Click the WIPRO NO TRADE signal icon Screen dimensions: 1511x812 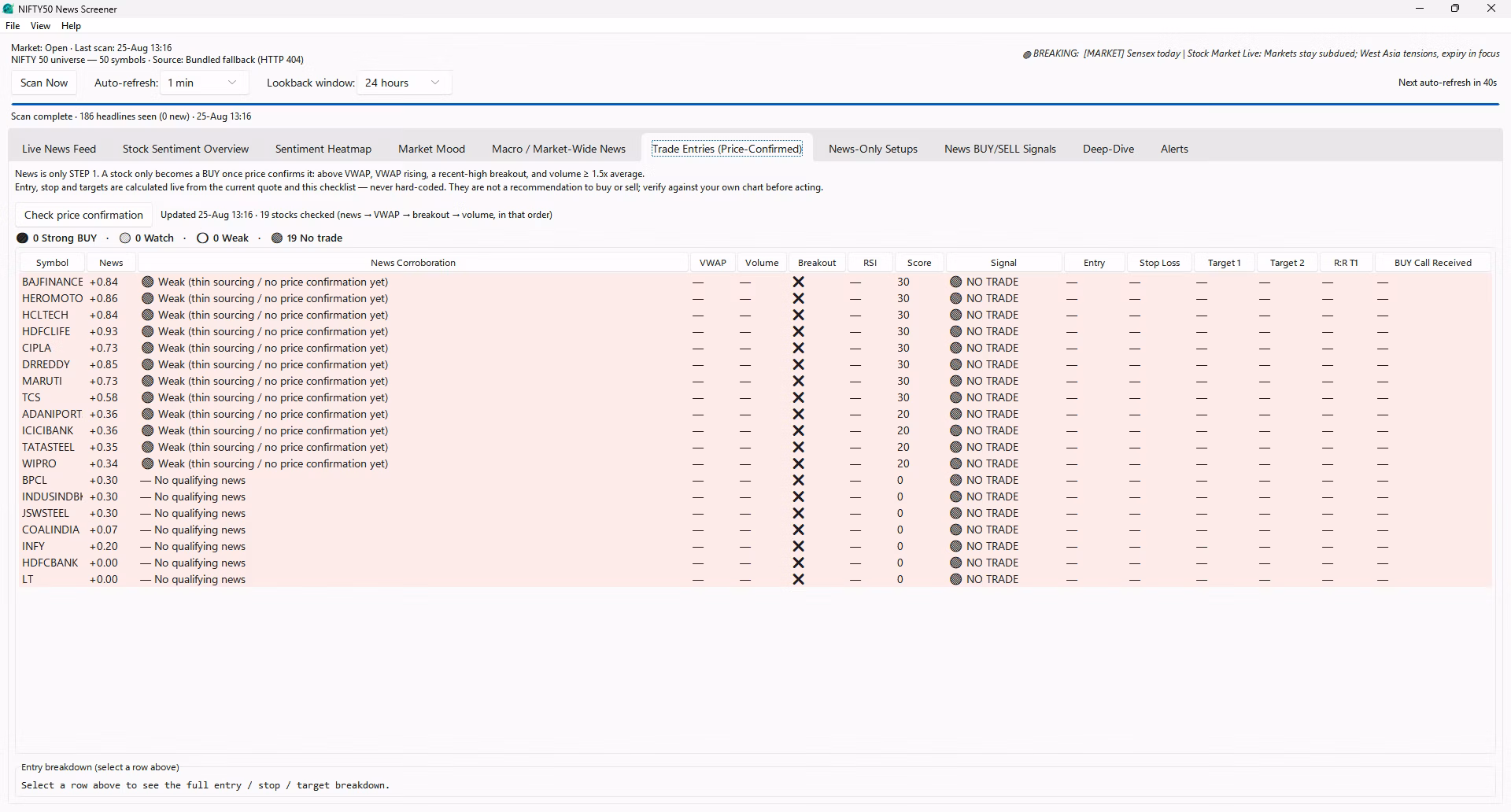[x=955, y=463]
